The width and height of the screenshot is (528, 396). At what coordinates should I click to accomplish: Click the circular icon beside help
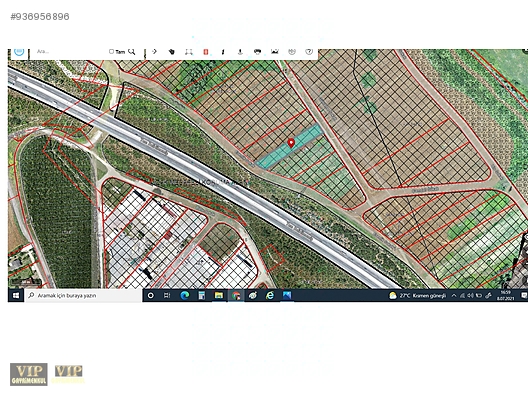[x=292, y=52]
